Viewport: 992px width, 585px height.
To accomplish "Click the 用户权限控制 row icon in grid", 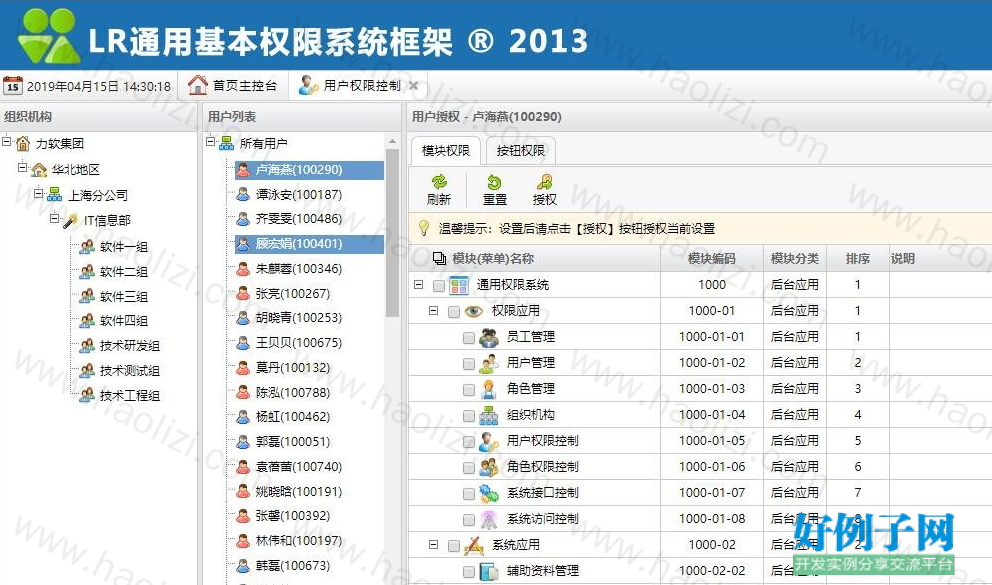I will tap(488, 441).
